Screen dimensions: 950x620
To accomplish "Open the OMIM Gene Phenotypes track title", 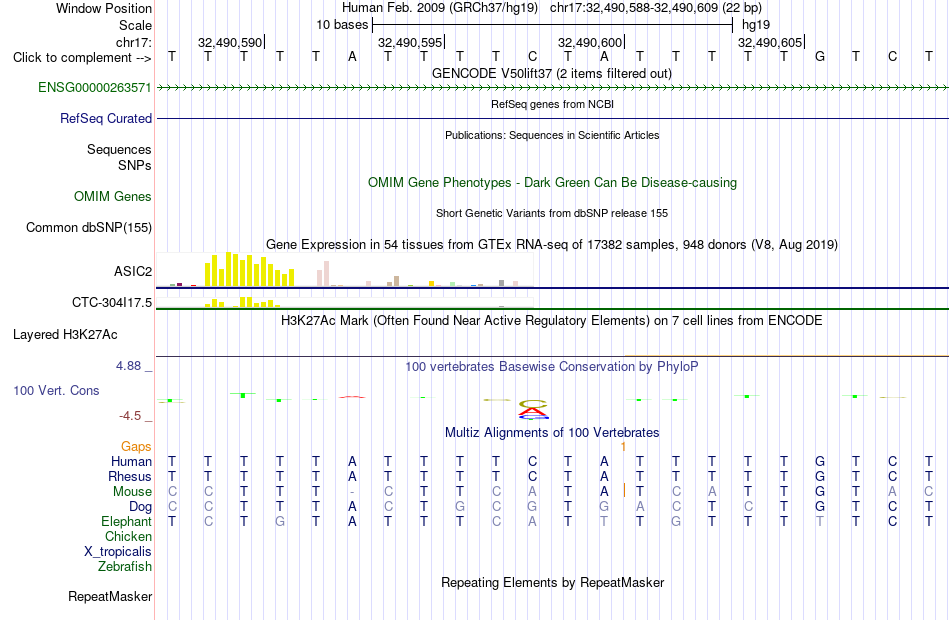I will [552, 182].
